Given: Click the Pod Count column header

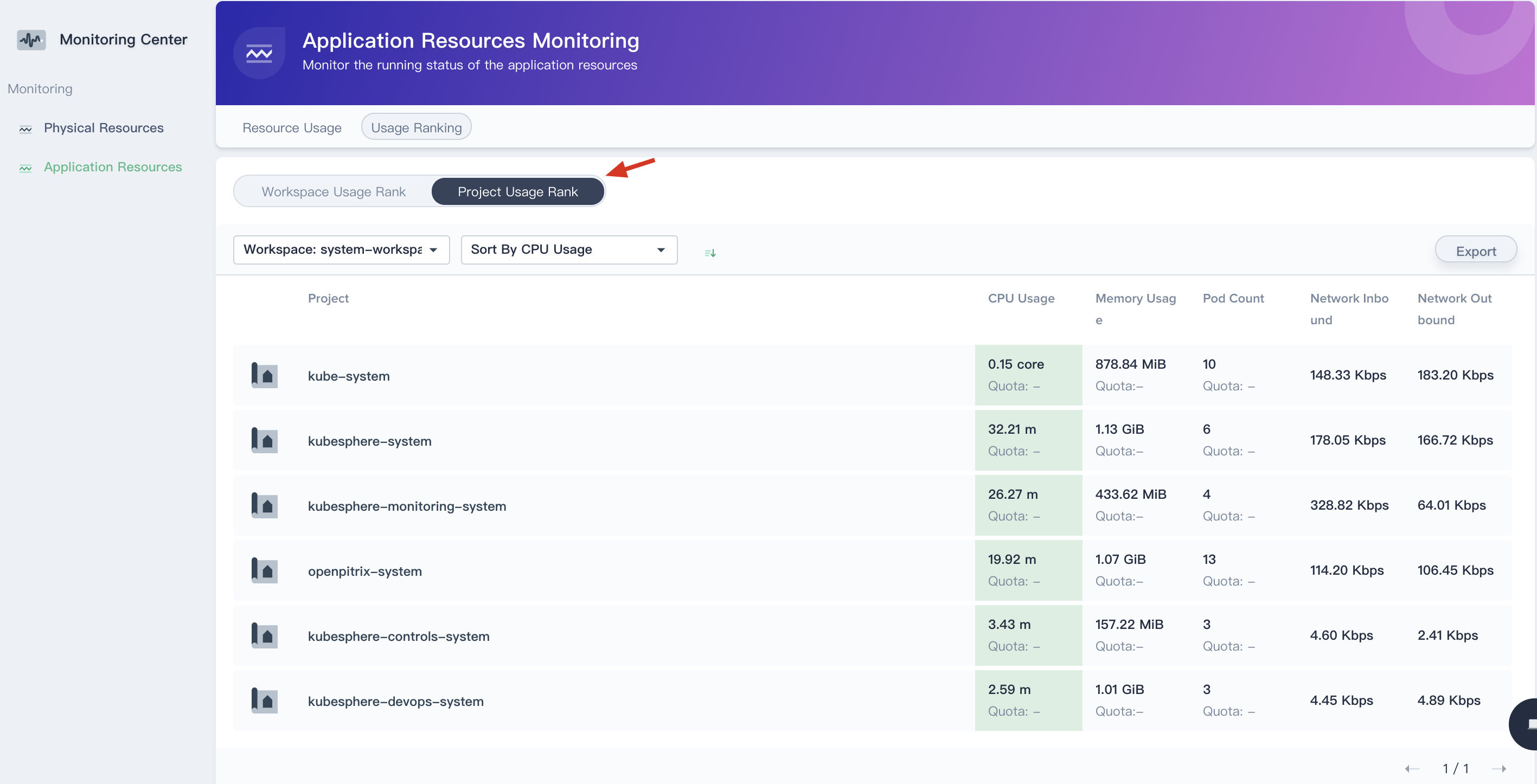Looking at the screenshot, I should (1233, 298).
